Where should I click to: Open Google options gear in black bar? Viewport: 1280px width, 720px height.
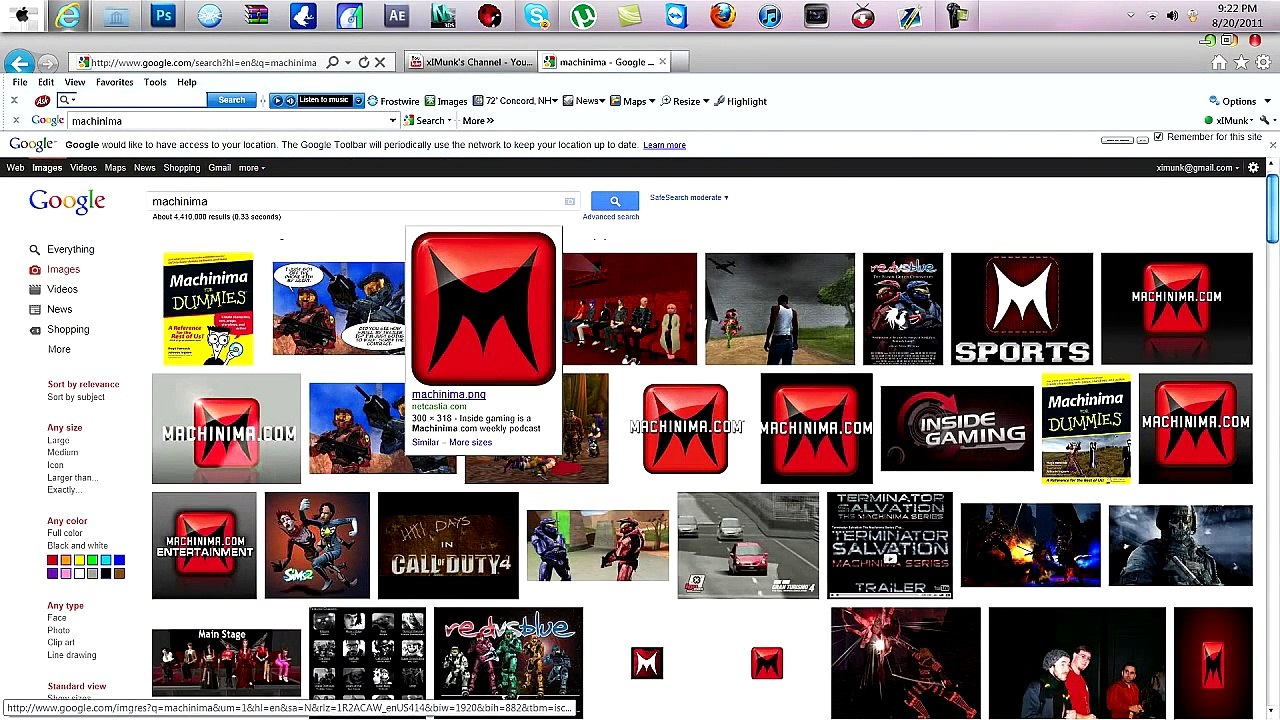[x=1253, y=168]
